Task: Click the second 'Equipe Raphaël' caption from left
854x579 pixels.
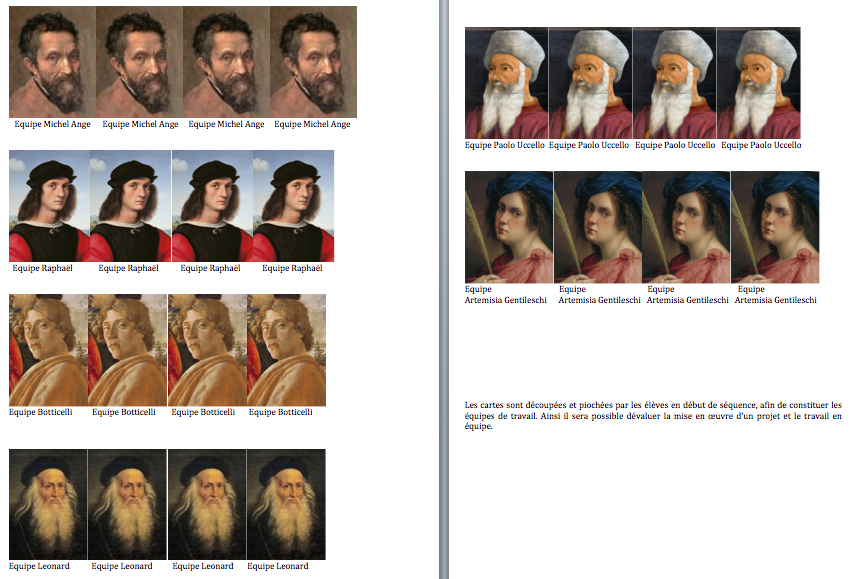Action: pos(129,268)
